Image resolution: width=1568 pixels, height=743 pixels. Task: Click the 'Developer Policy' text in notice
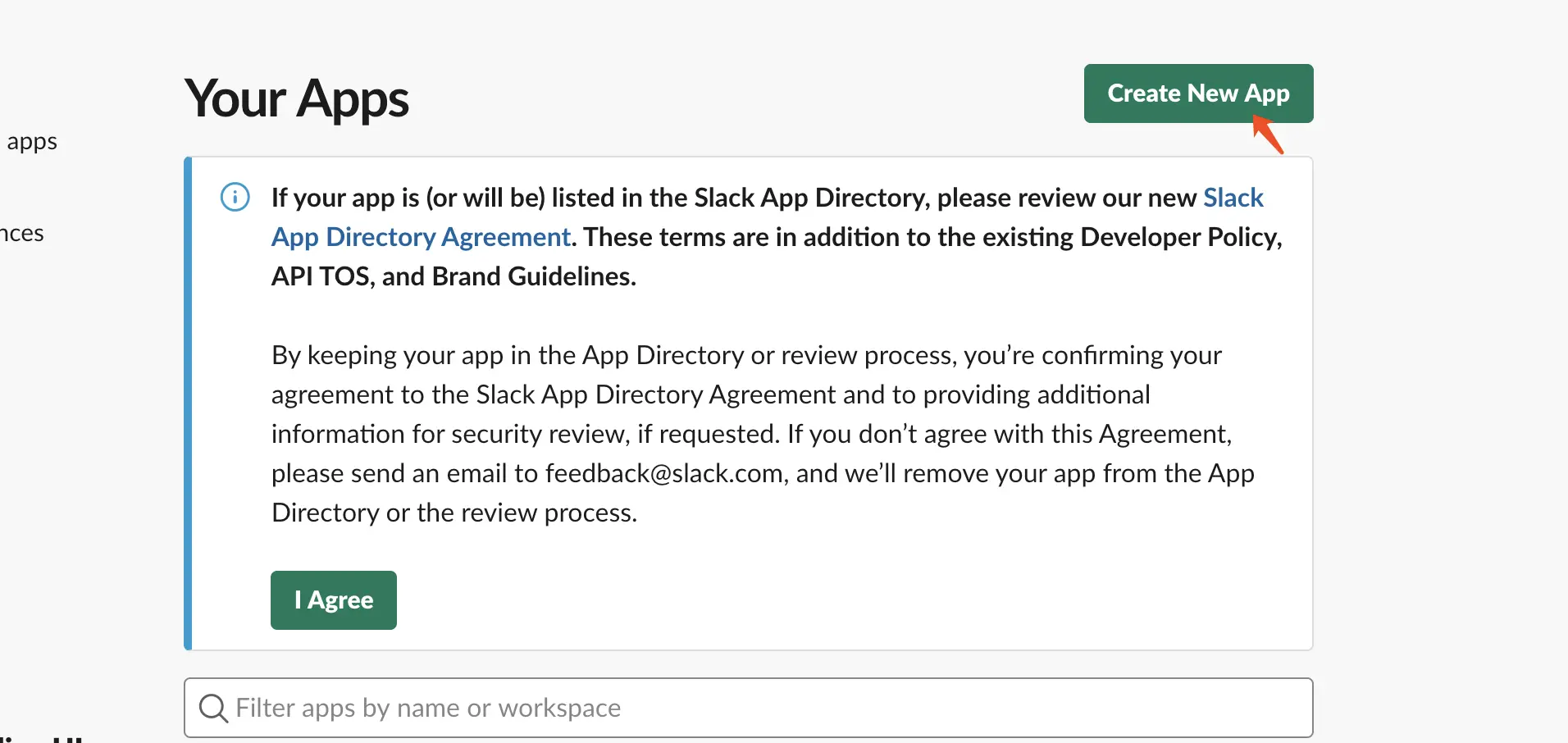[x=1182, y=237]
